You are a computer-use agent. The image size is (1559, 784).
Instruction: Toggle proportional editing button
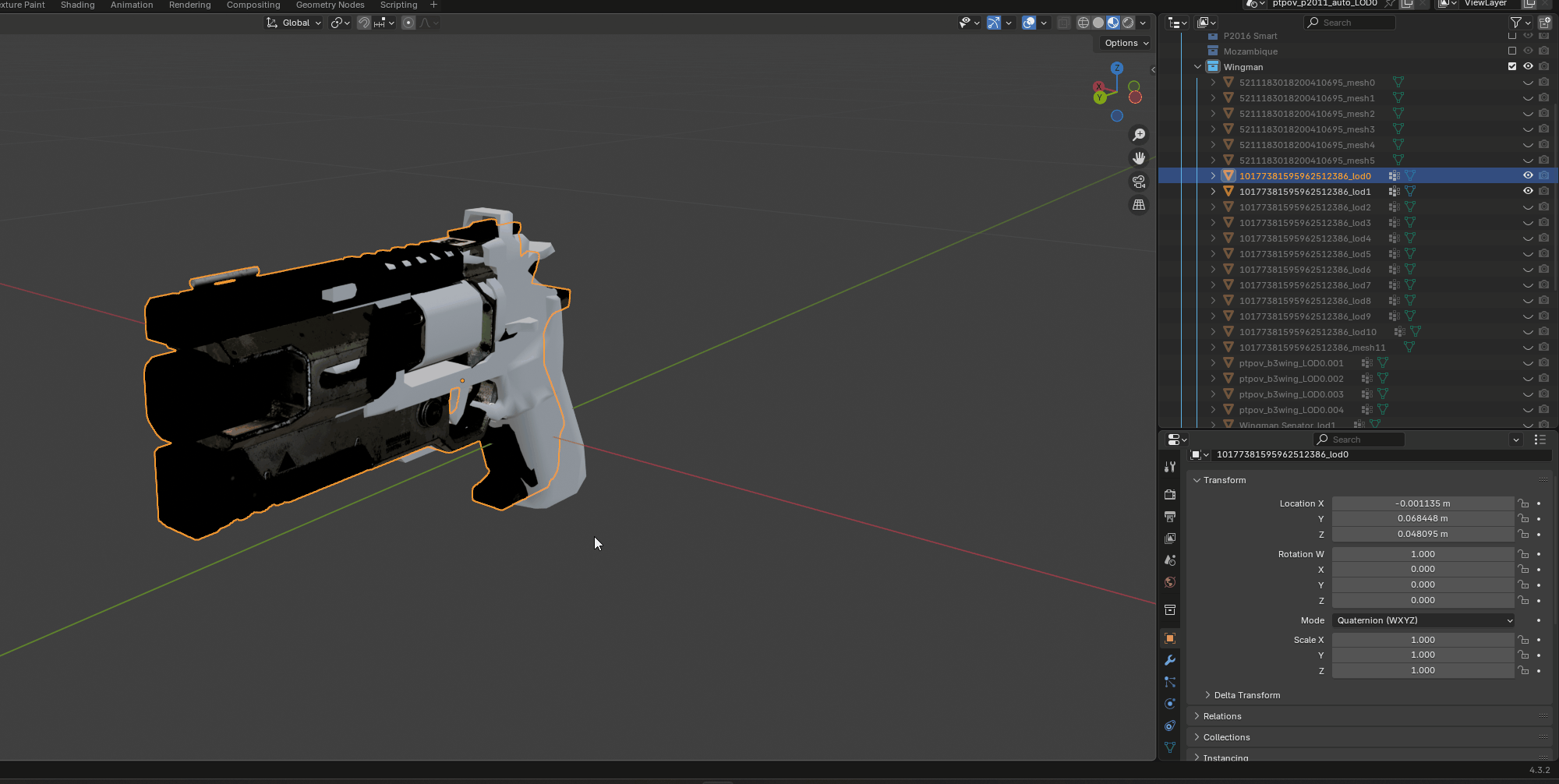coord(408,23)
